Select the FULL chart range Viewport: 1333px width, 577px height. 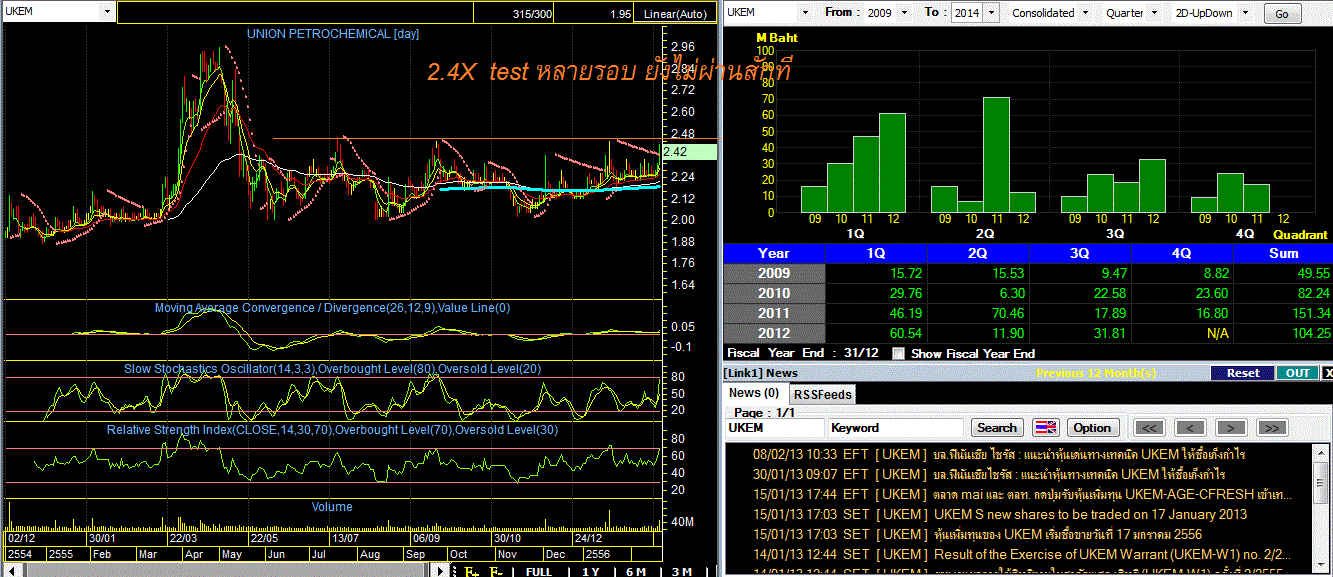539,571
